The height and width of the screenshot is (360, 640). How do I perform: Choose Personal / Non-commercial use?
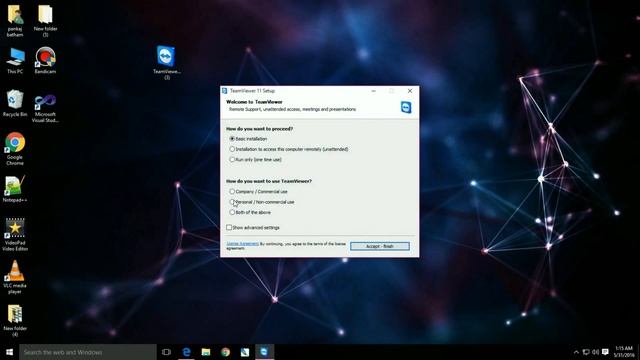262,202
